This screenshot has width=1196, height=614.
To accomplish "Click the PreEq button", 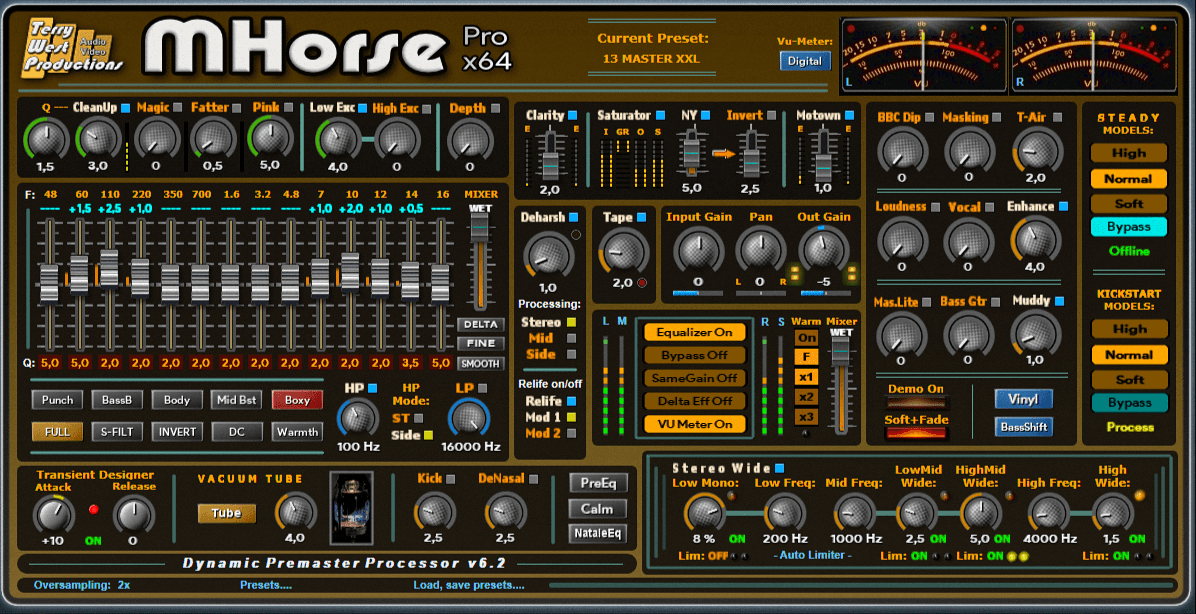I will 599,483.
